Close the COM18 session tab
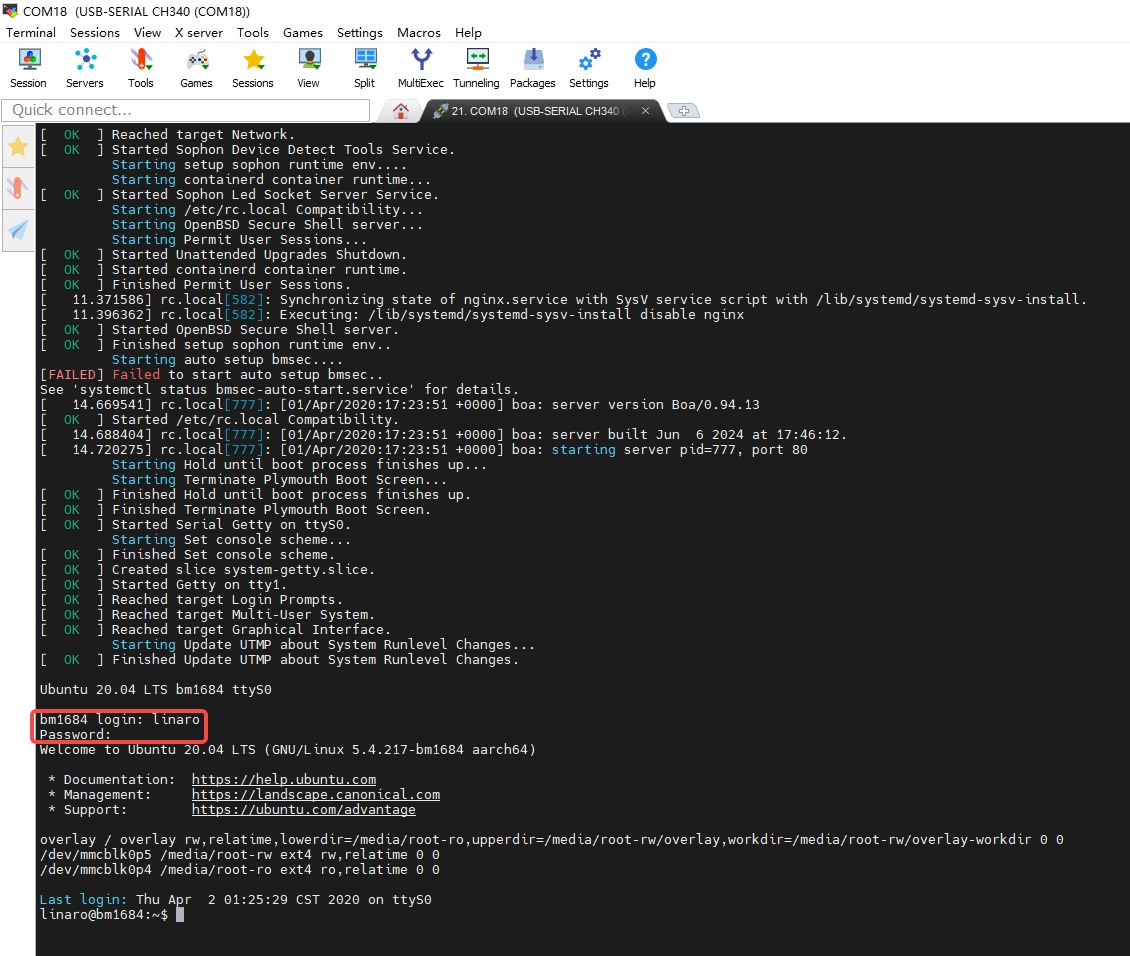1130x956 pixels. [646, 111]
